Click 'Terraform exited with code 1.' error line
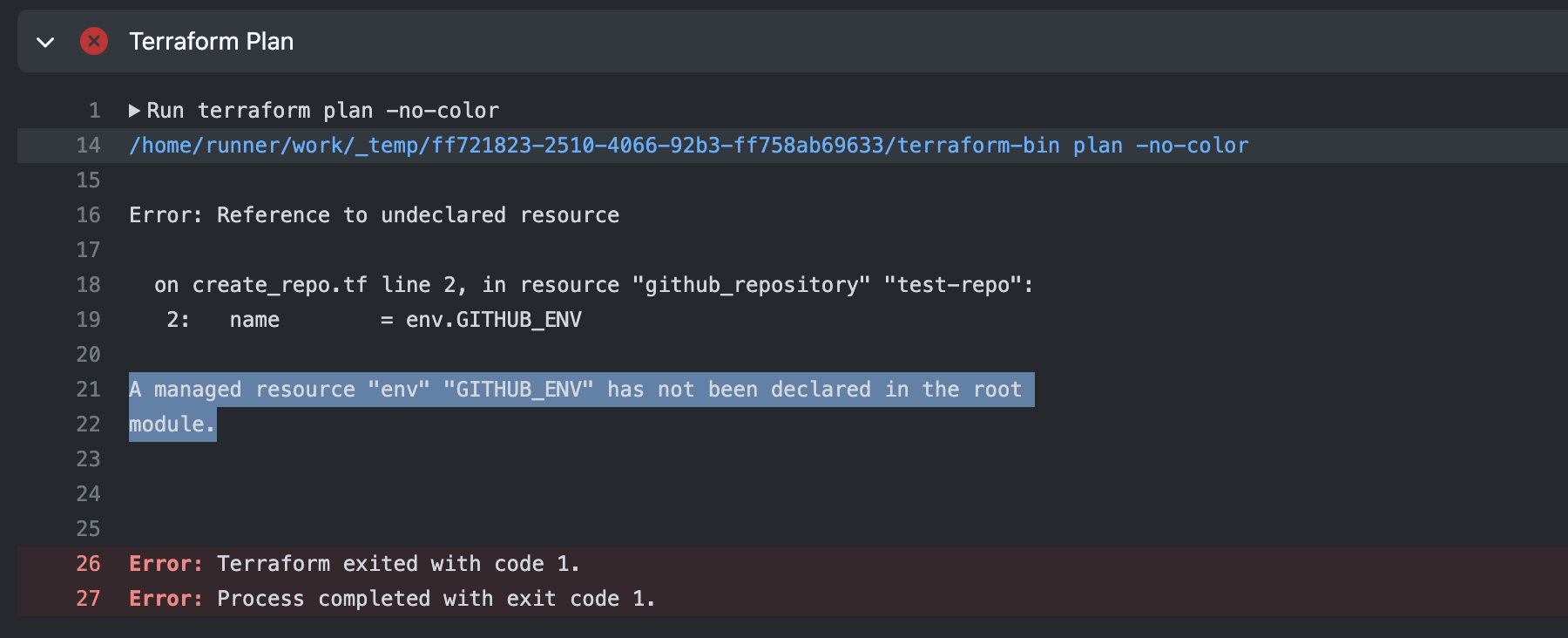 (x=355, y=564)
